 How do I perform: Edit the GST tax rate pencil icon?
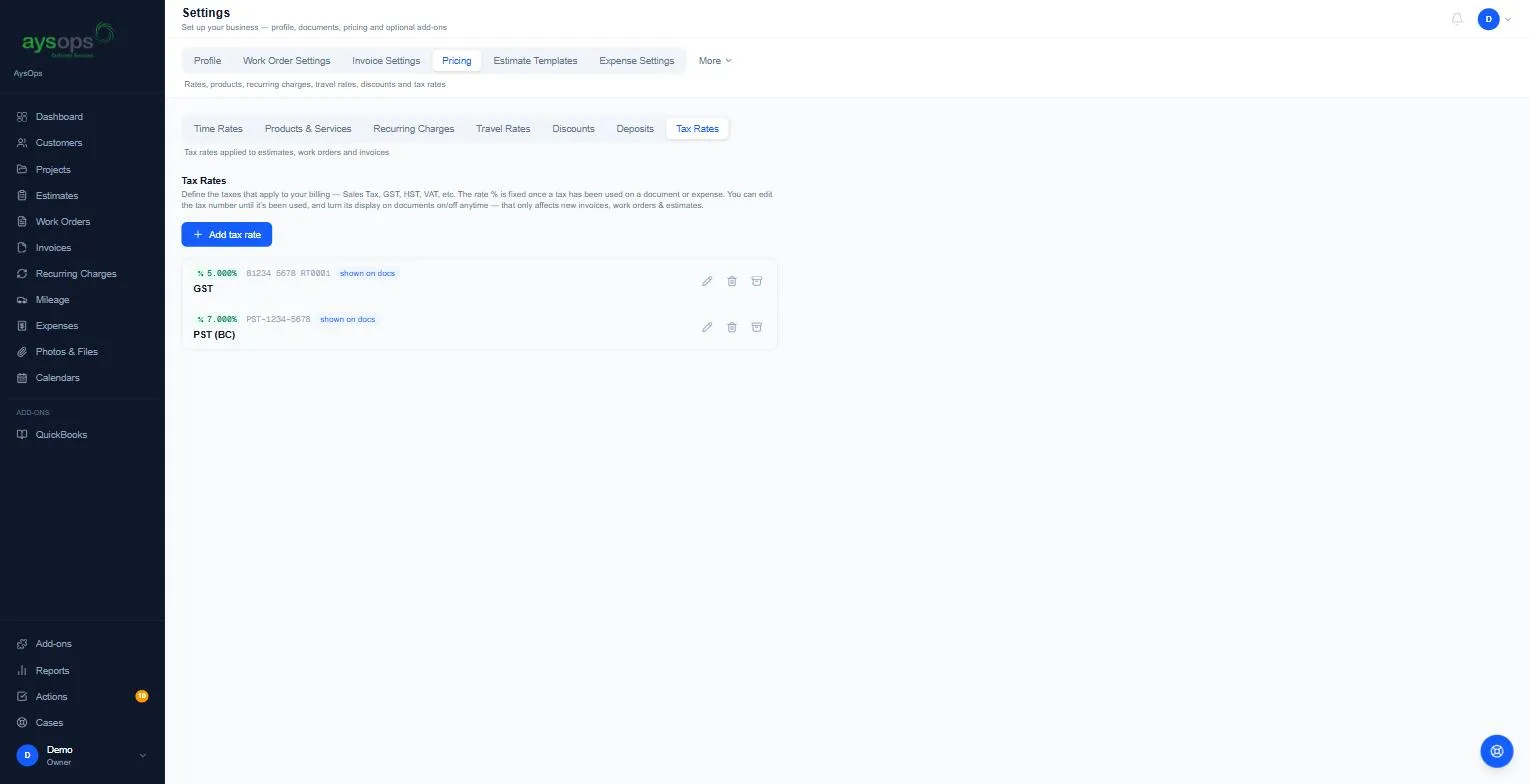707,281
